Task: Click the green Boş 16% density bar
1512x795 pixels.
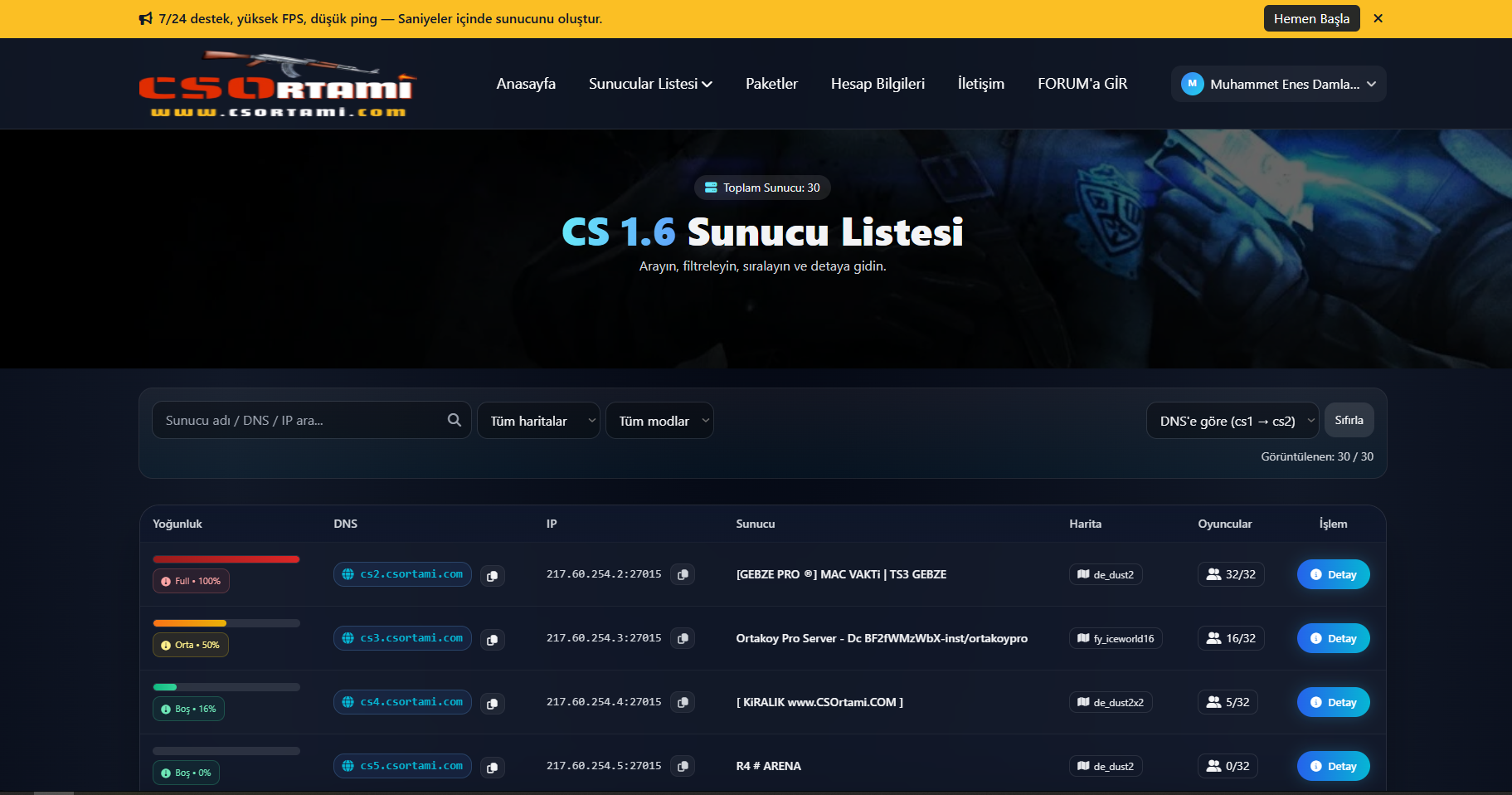Action: click(226, 687)
